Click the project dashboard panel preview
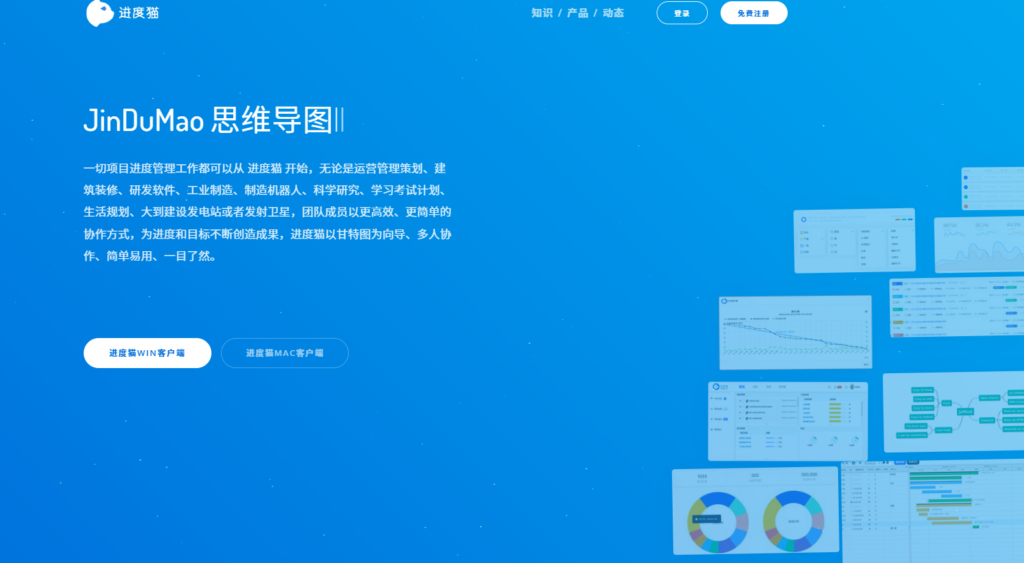Image resolution: width=1024 pixels, height=563 pixels. pyautogui.click(x=787, y=420)
